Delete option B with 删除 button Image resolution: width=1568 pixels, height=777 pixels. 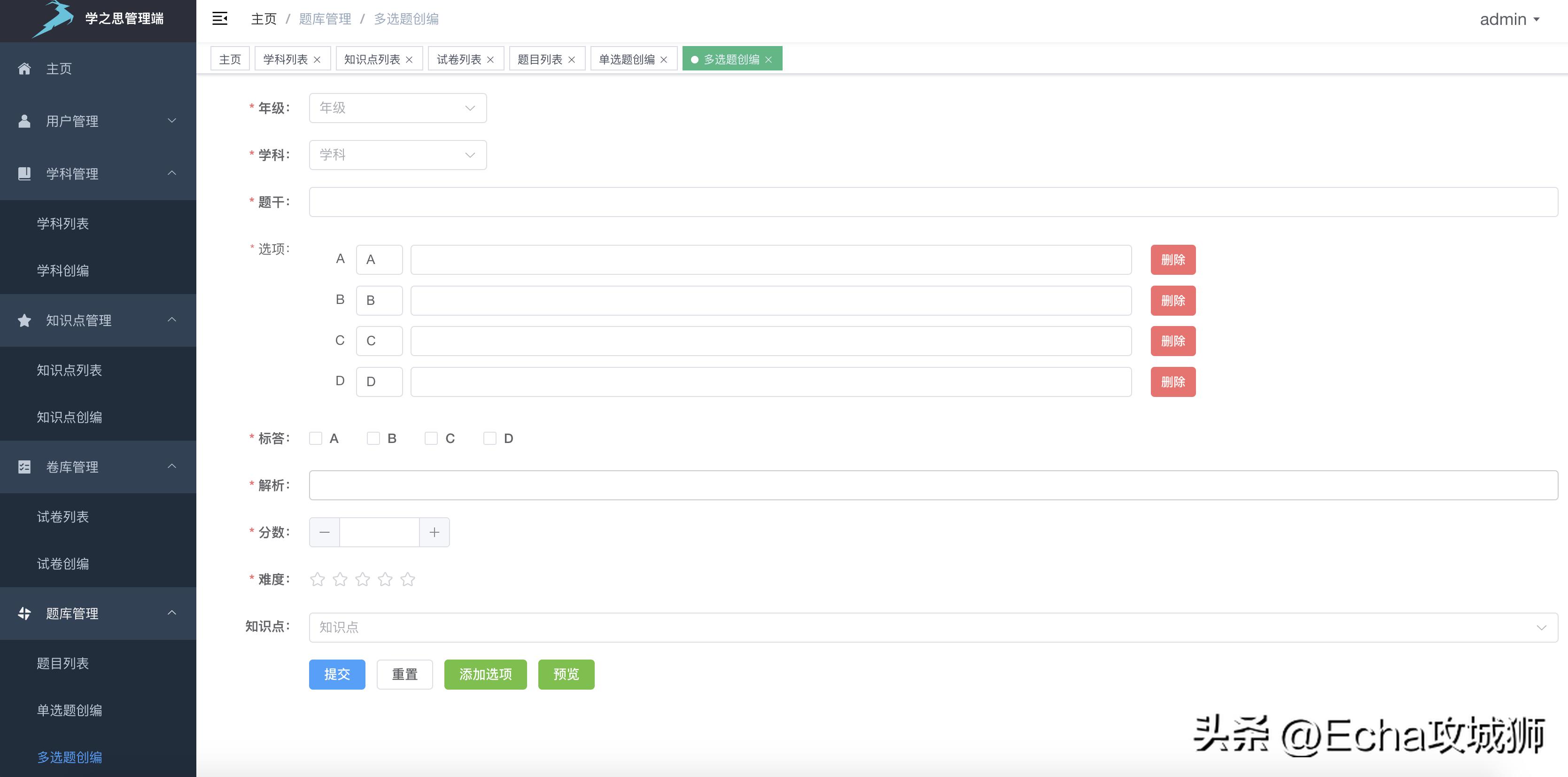point(1172,301)
